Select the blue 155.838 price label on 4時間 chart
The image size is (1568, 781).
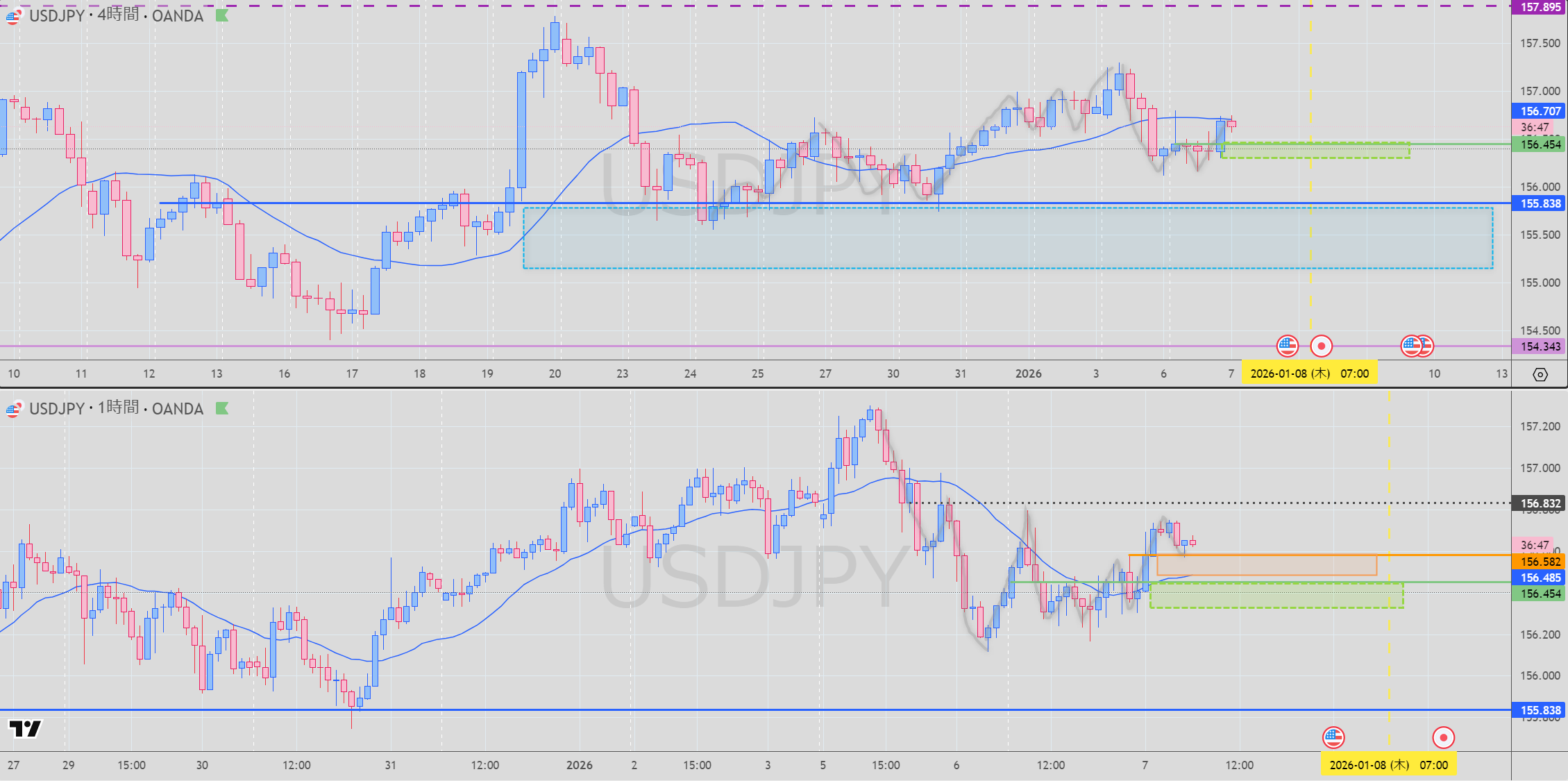point(1540,203)
